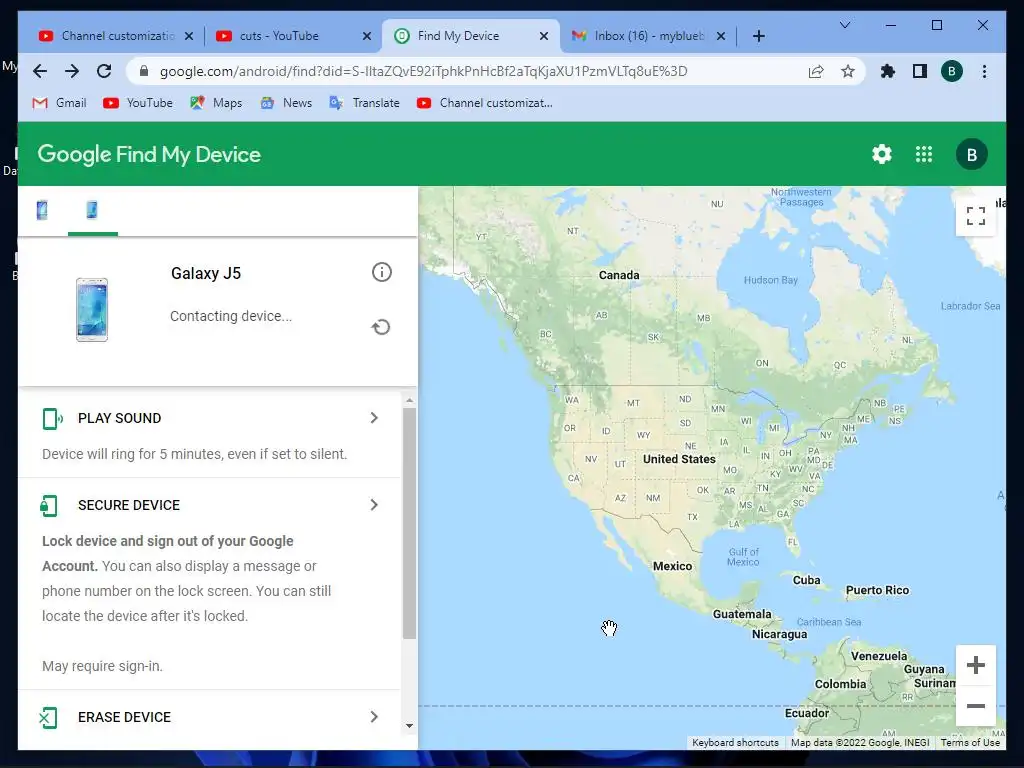Open map Terms of Use
1024x768 pixels.
[970, 743]
